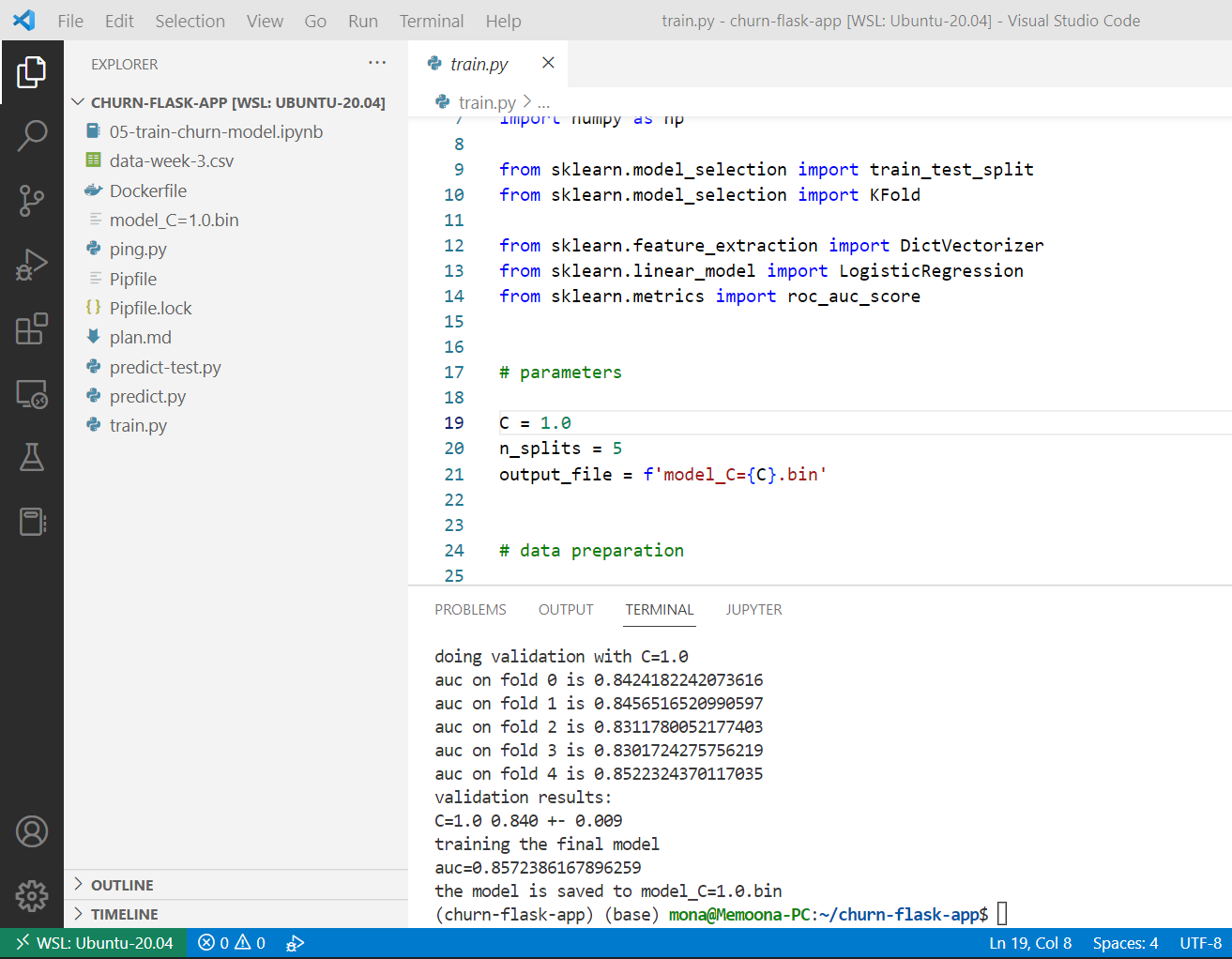The image size is (1232, 959).
Task: Expand the TIMELINE section
Action: pos(236,914)
